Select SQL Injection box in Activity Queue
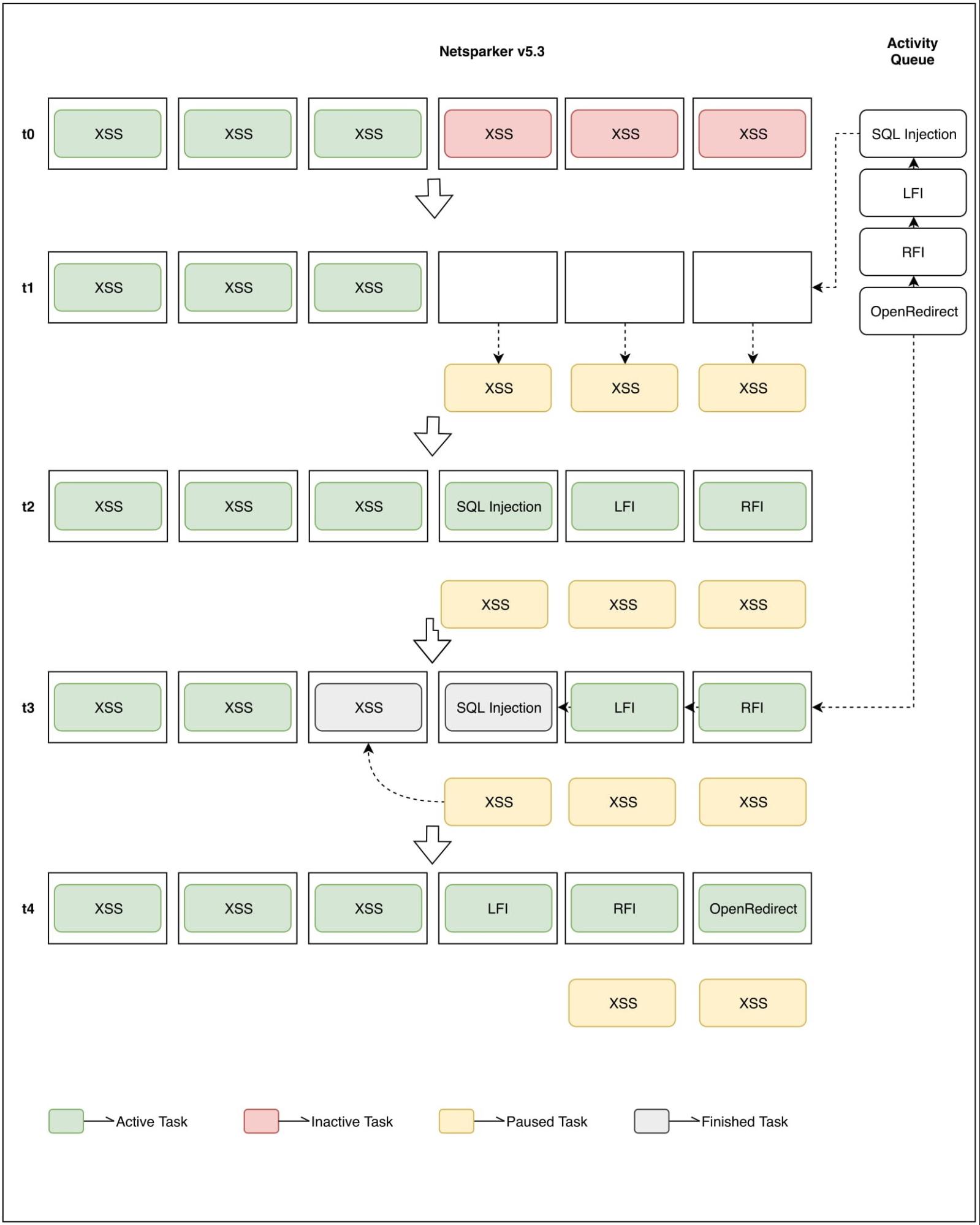This screenshot has width=980, height=1225. coord(913,134)
